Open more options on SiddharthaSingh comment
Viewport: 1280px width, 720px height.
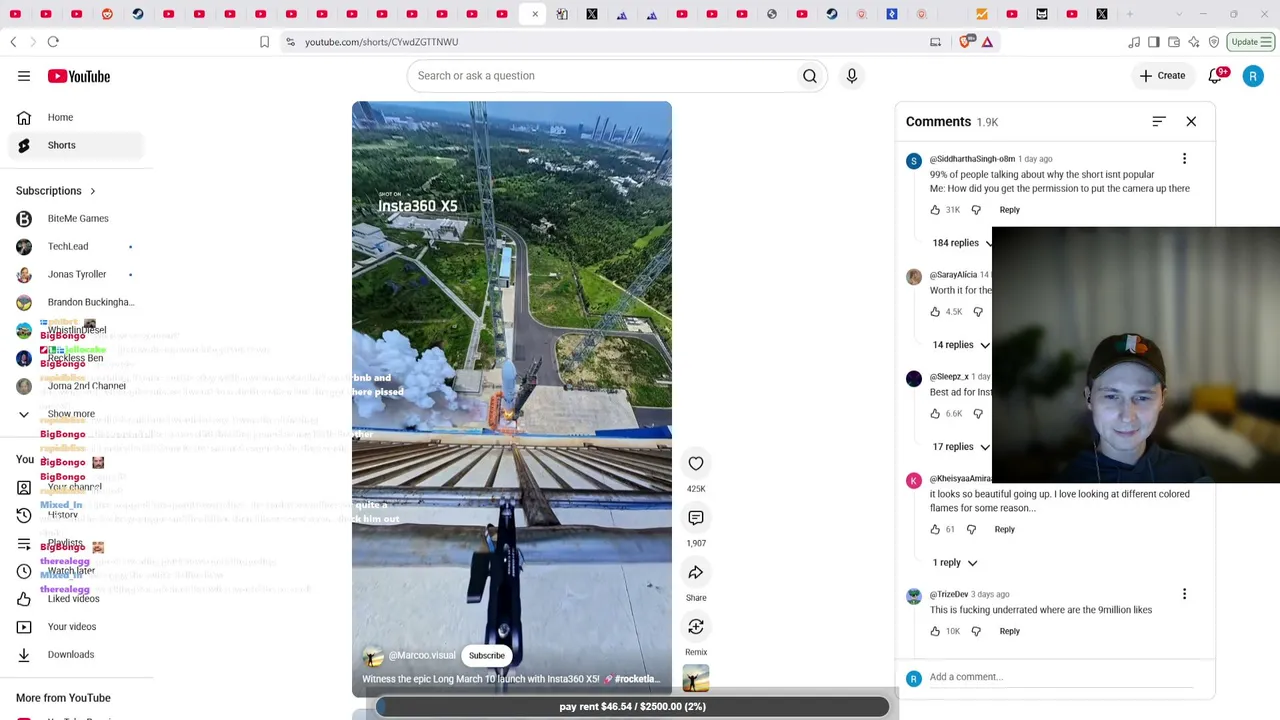click(1184, 159)
